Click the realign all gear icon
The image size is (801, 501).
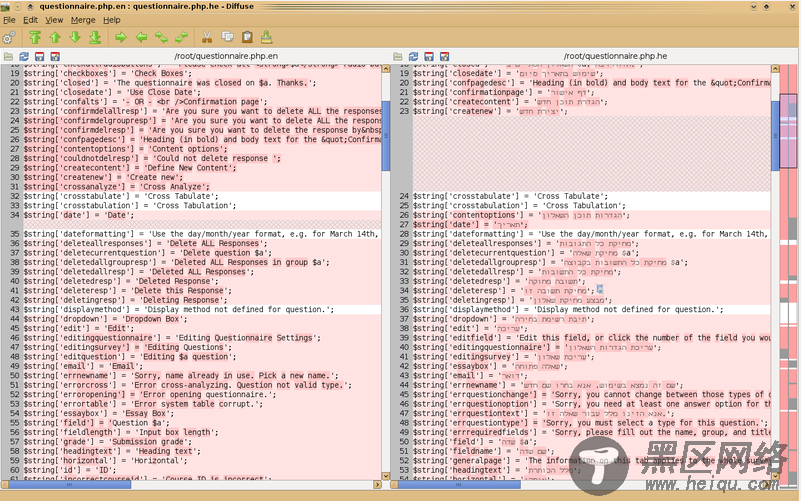pos(9,37)
